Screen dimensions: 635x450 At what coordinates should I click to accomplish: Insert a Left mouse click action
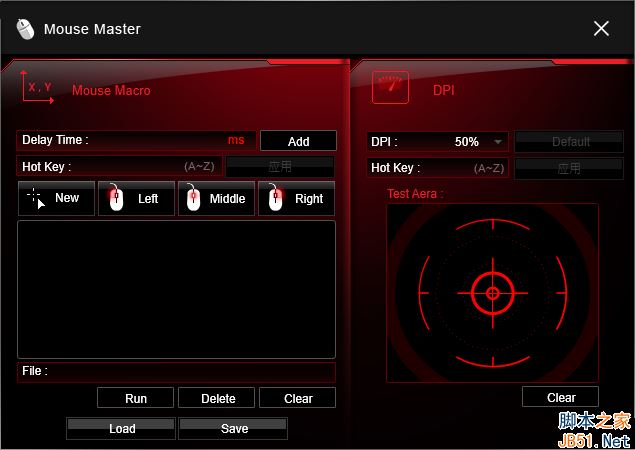136,198
